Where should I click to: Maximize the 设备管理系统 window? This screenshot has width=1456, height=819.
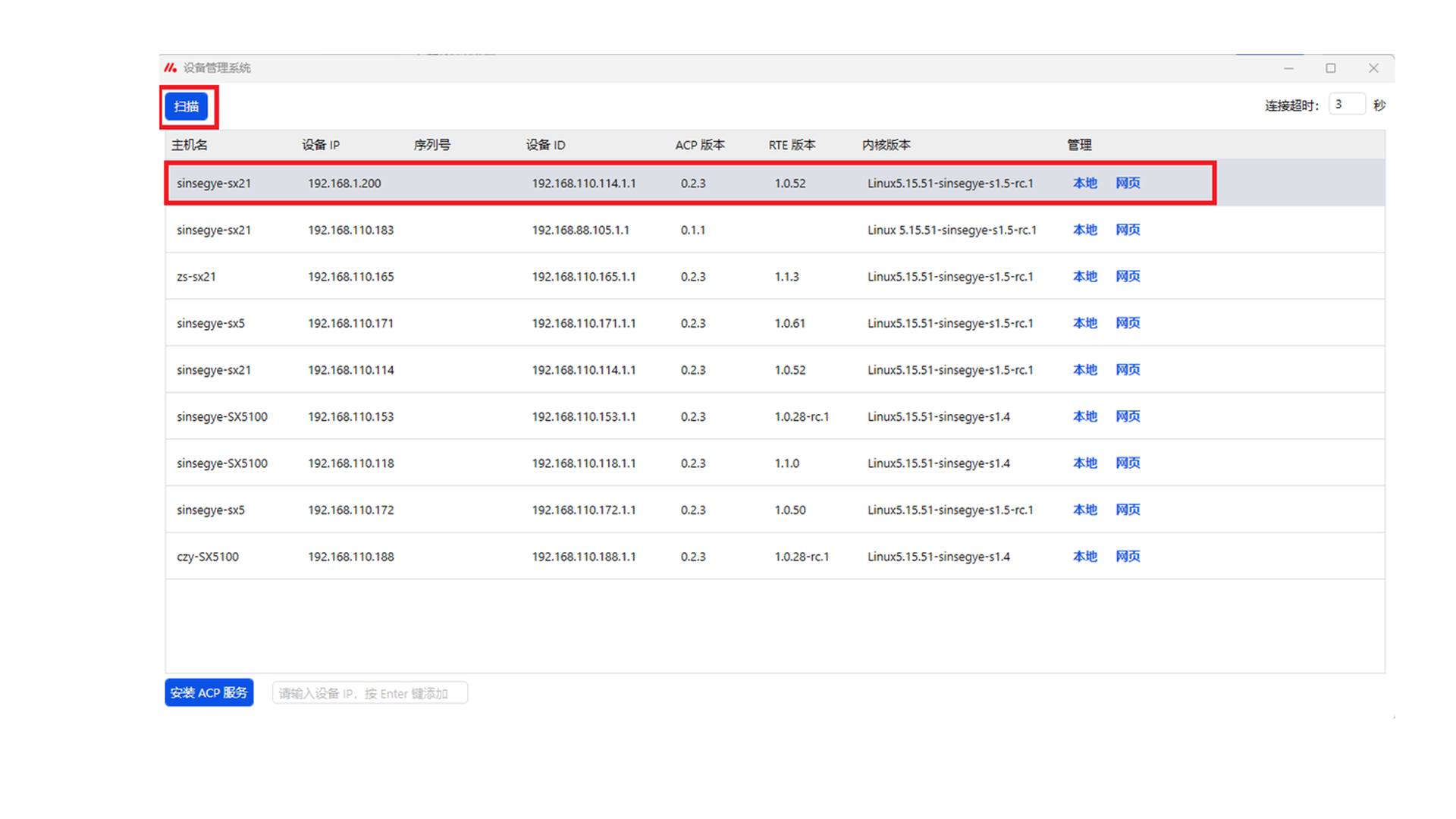[1330, 68]
